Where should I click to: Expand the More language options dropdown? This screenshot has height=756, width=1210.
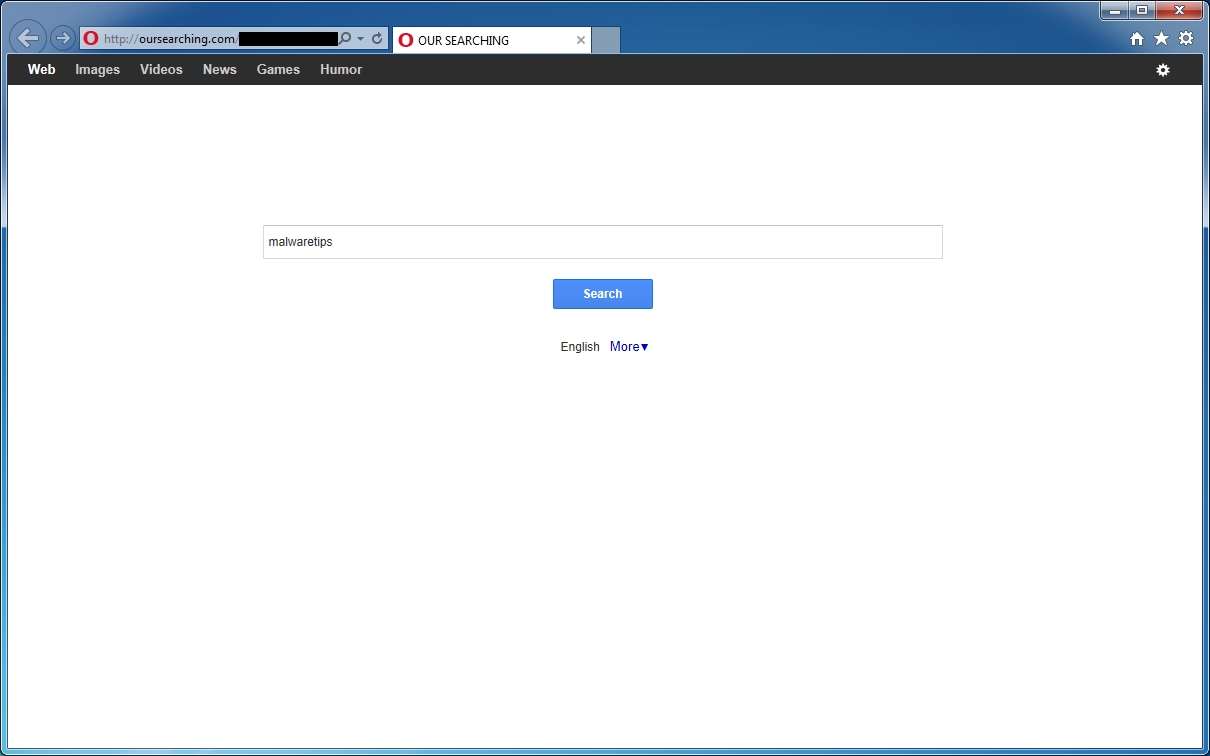click(628, 346)
